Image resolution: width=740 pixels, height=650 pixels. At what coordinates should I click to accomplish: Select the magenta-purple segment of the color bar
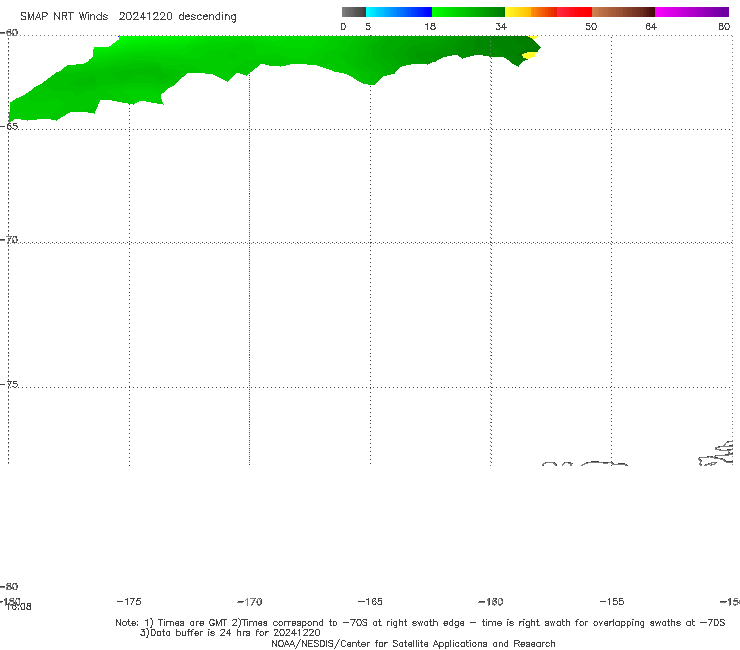pos(692,12)
